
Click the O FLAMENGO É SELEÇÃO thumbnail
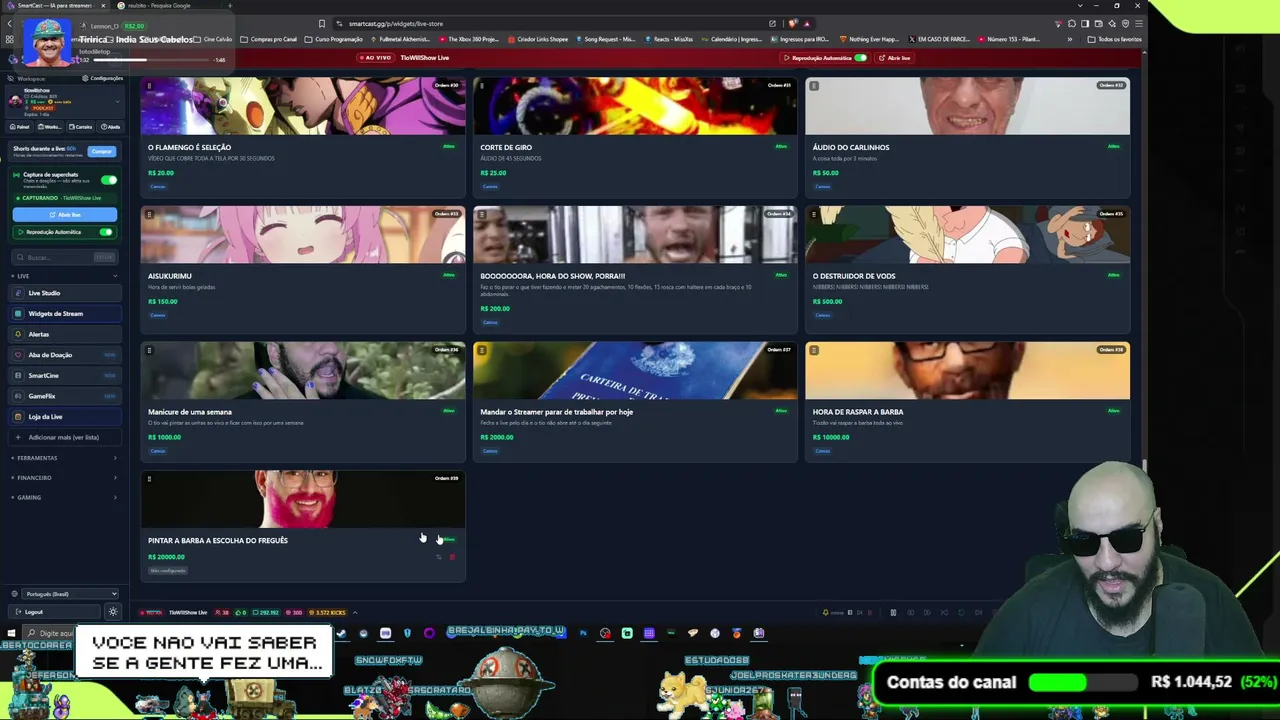coord(303,106)
